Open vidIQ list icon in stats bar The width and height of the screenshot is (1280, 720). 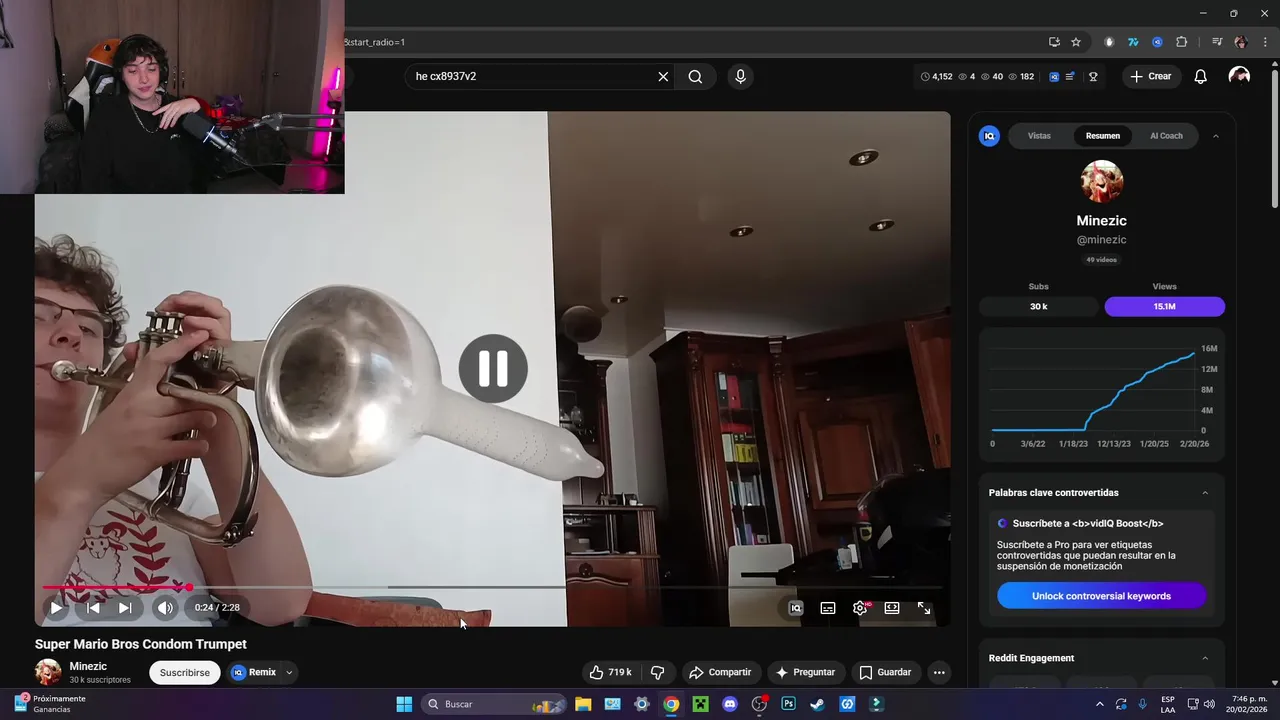1070,76
